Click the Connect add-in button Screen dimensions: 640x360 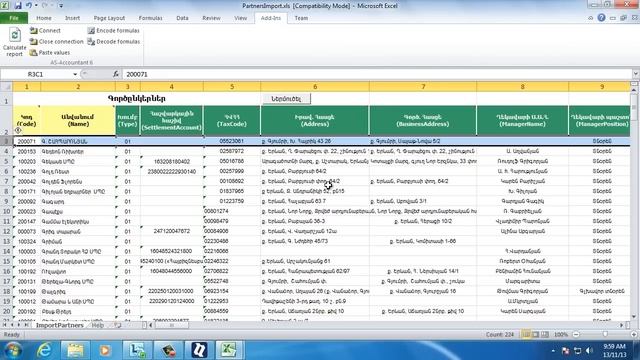click(45, 31)
